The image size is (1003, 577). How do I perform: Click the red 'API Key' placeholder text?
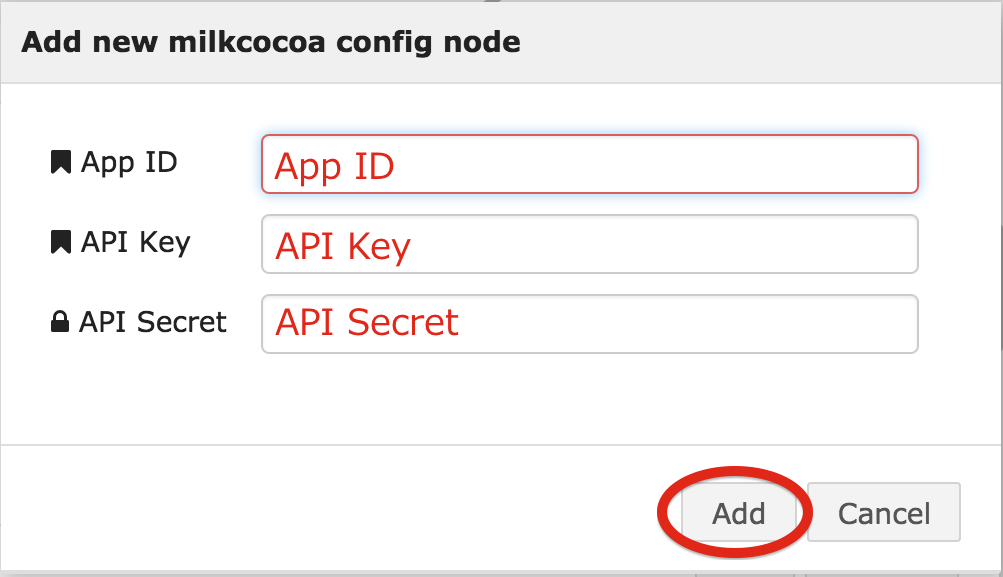tap(343, 246)
